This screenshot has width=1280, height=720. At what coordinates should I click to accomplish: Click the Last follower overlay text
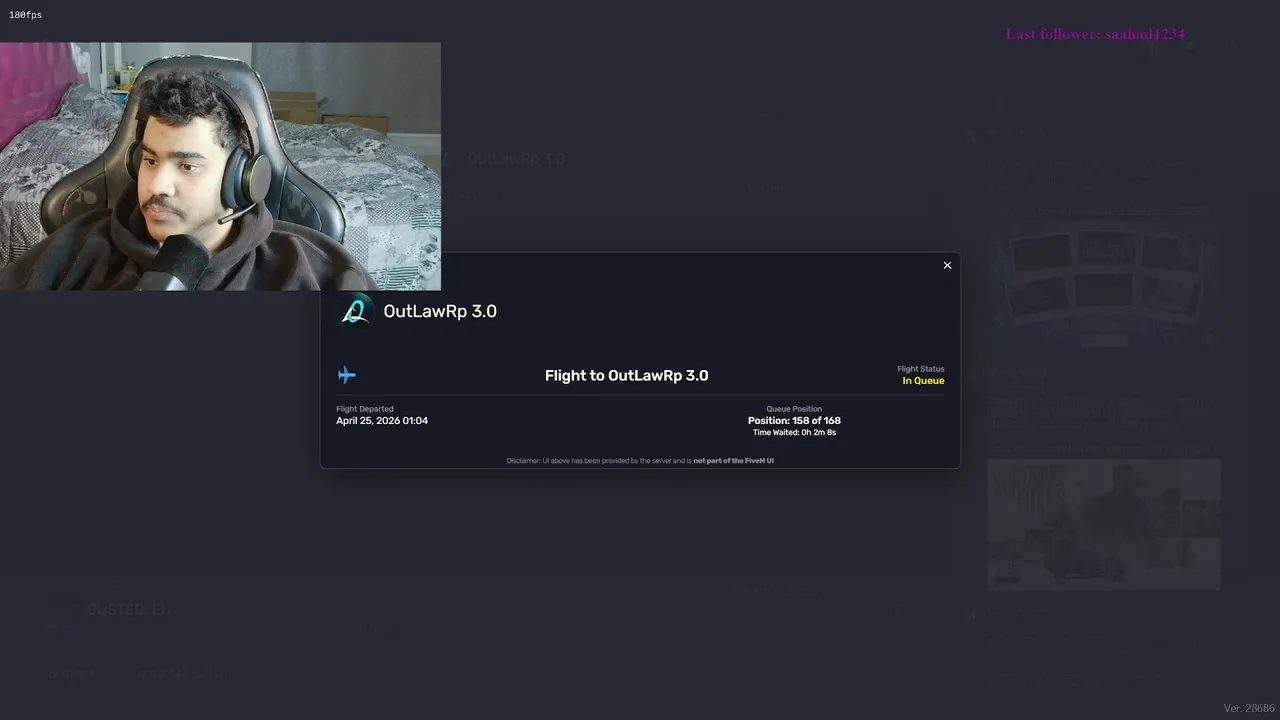[x=1095, y=34]
